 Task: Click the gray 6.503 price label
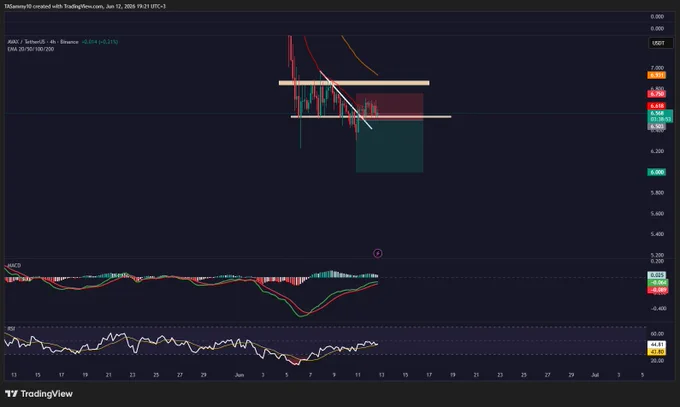[x=657, y=126]
